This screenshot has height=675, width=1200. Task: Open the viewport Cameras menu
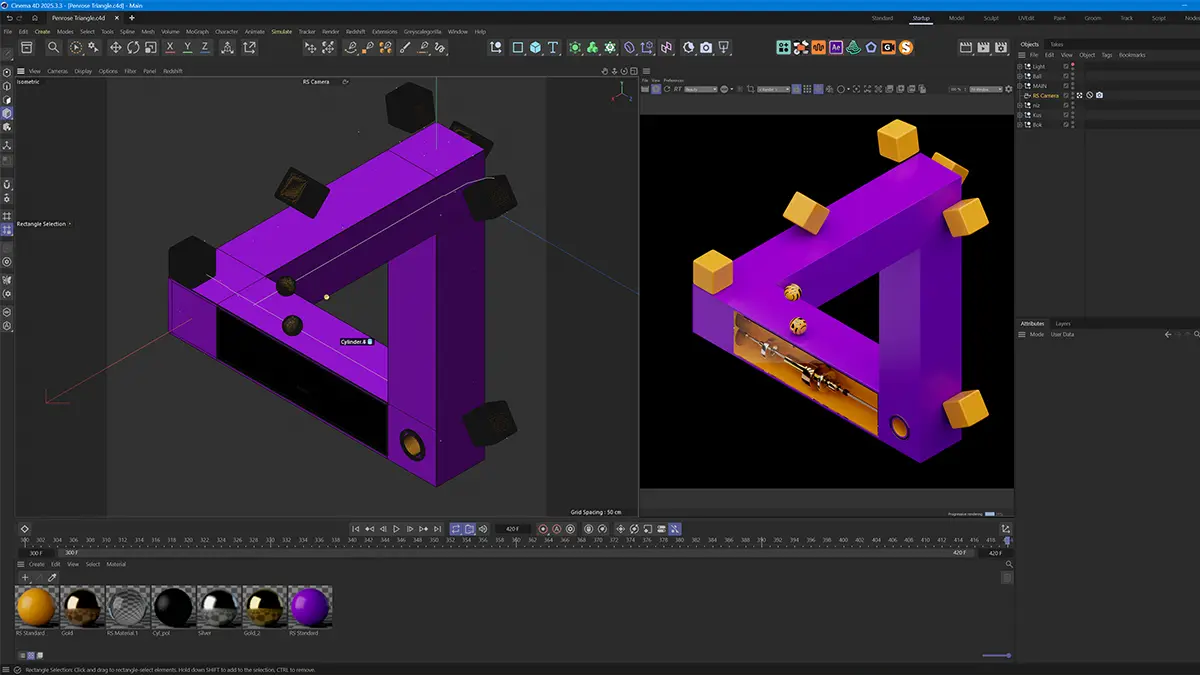(x=57, y=71)
